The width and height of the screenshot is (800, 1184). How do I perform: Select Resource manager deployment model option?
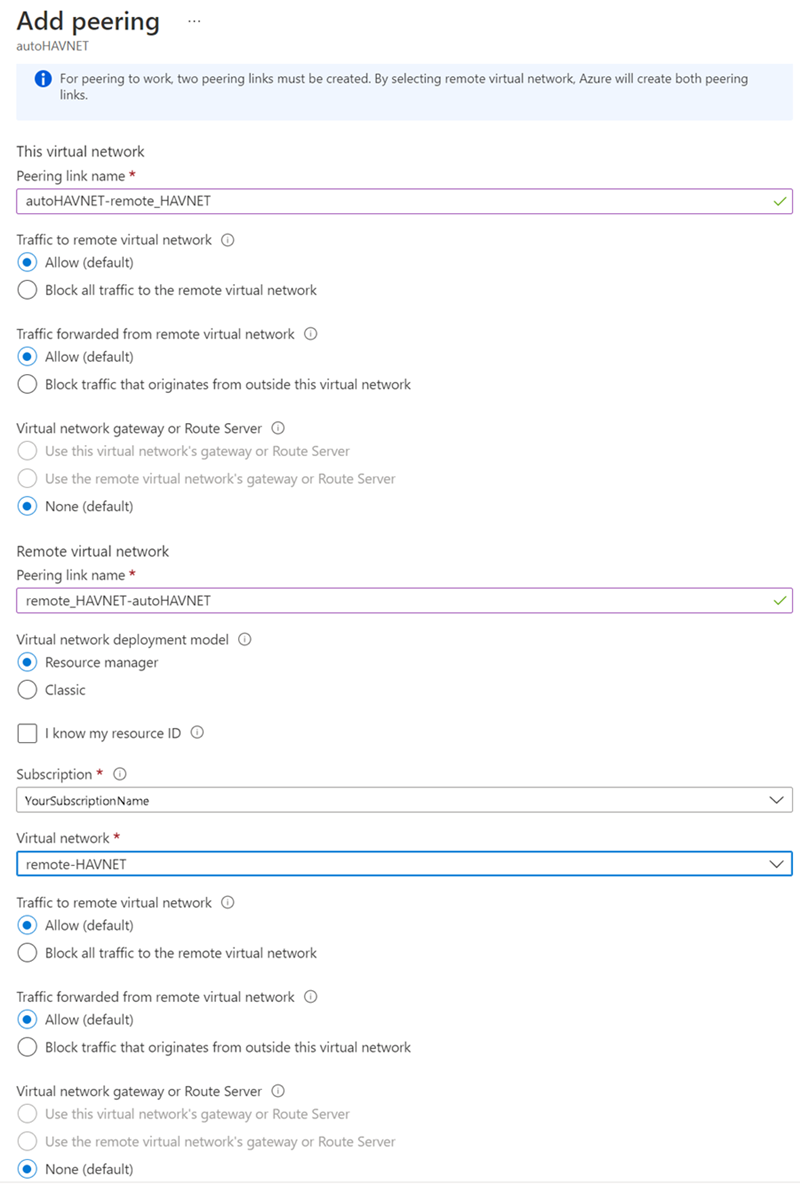tap(28, 662)
